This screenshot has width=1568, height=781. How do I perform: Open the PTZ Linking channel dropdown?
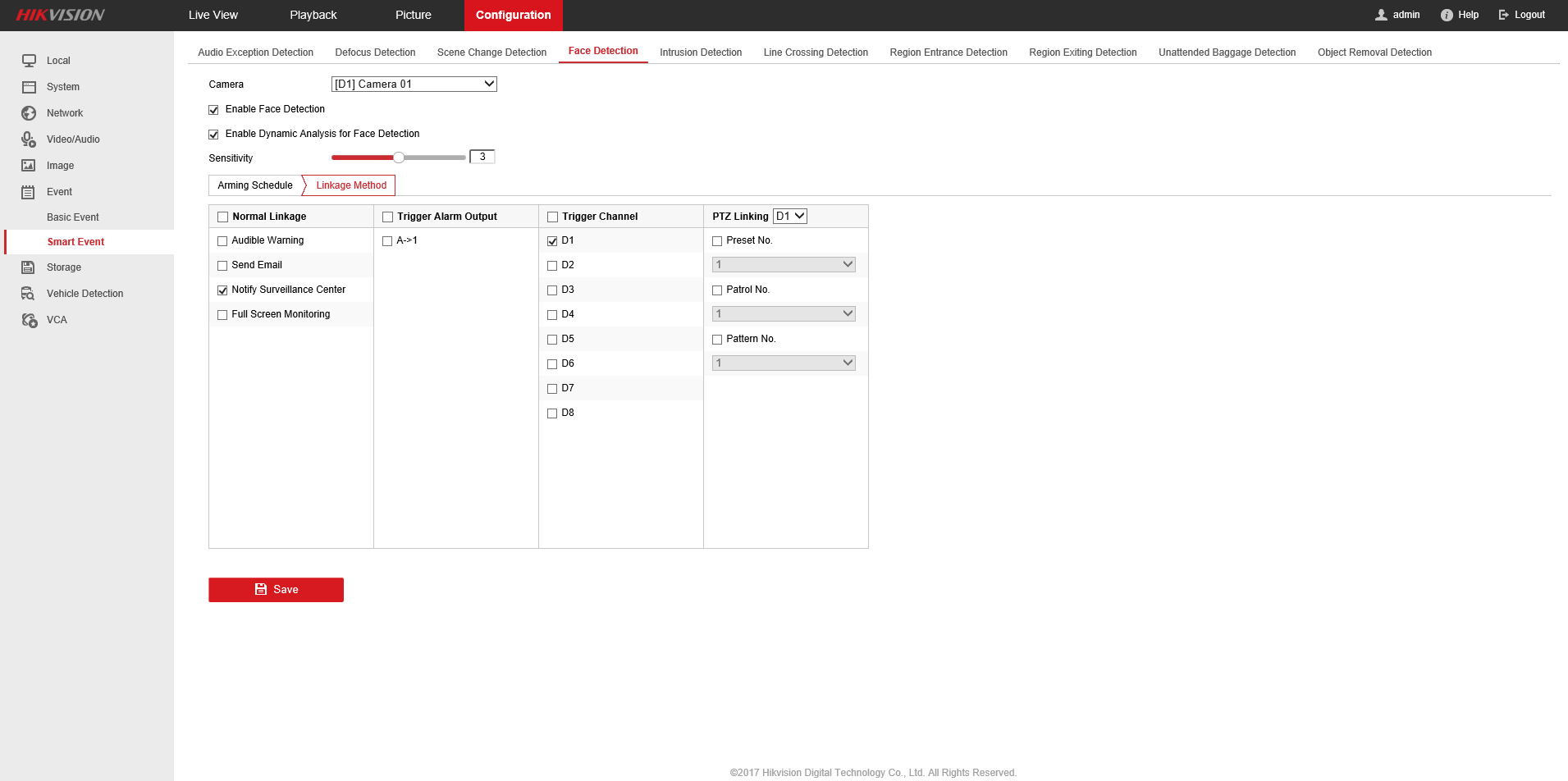click(x=790, y=217)
